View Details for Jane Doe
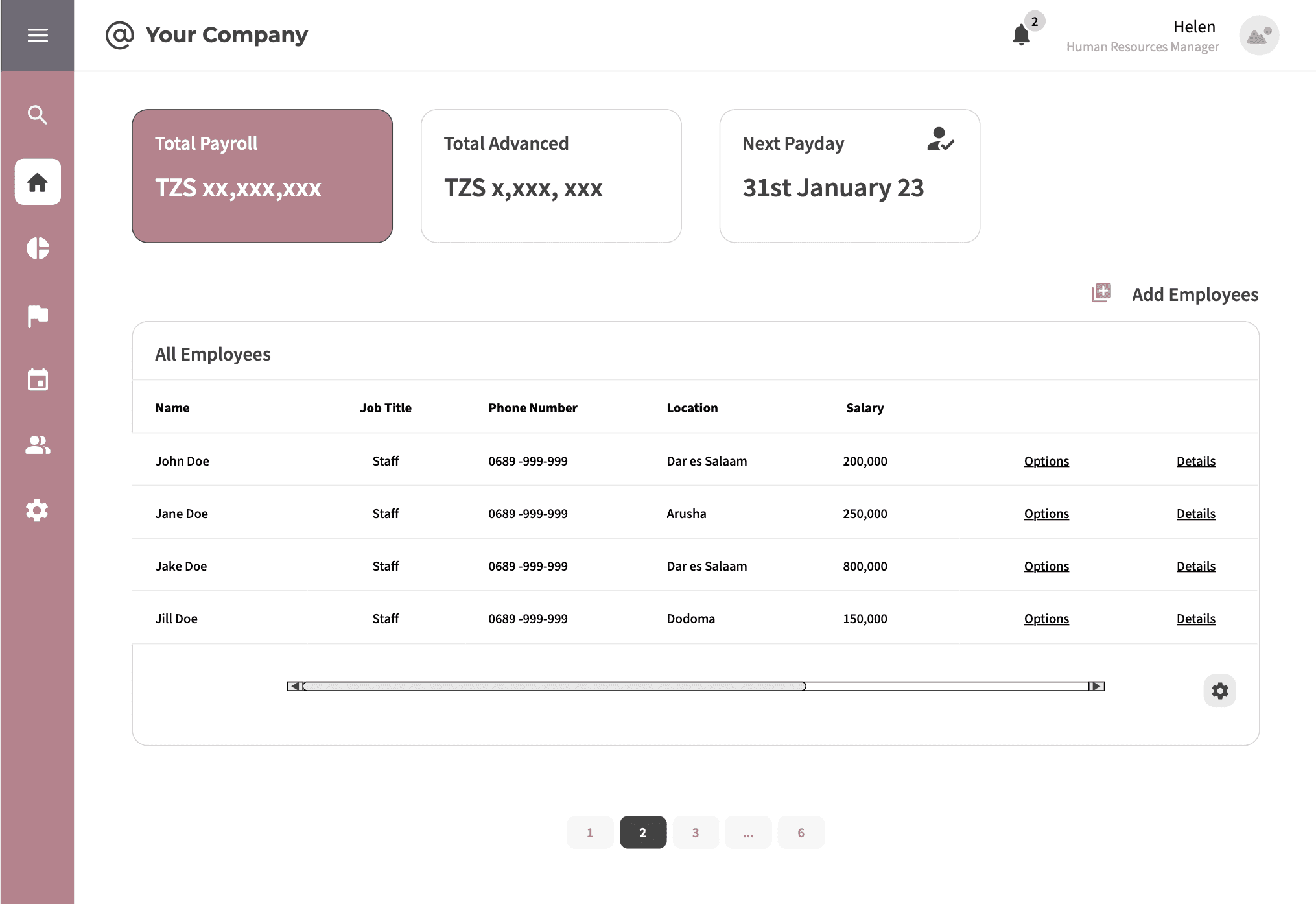The height and width of the screenshot is (904, 1316). point(1195,513)
